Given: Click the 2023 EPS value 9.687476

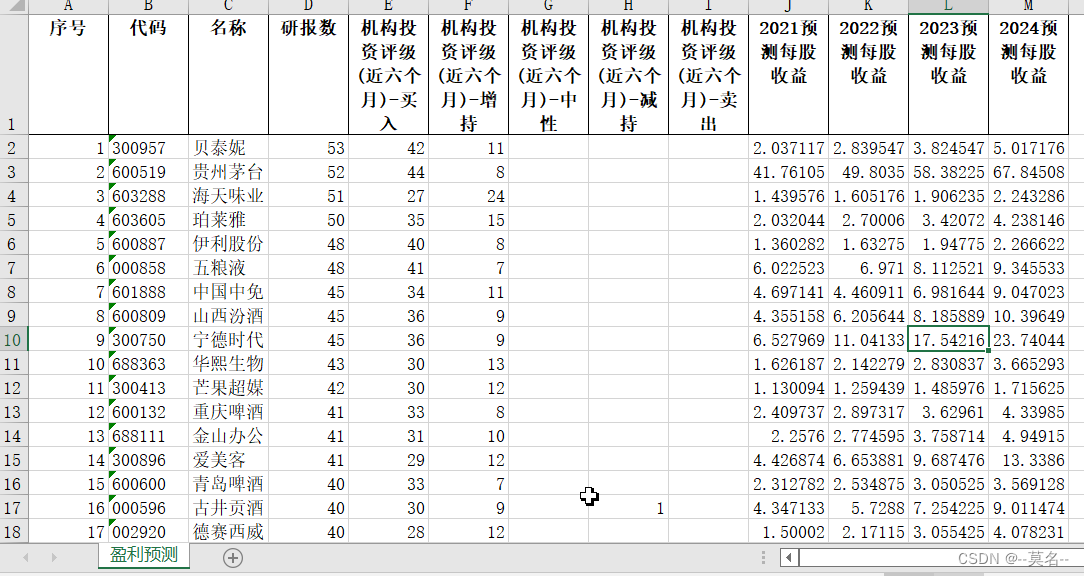Looking at the screenshot, I should (x=948, y=460).
